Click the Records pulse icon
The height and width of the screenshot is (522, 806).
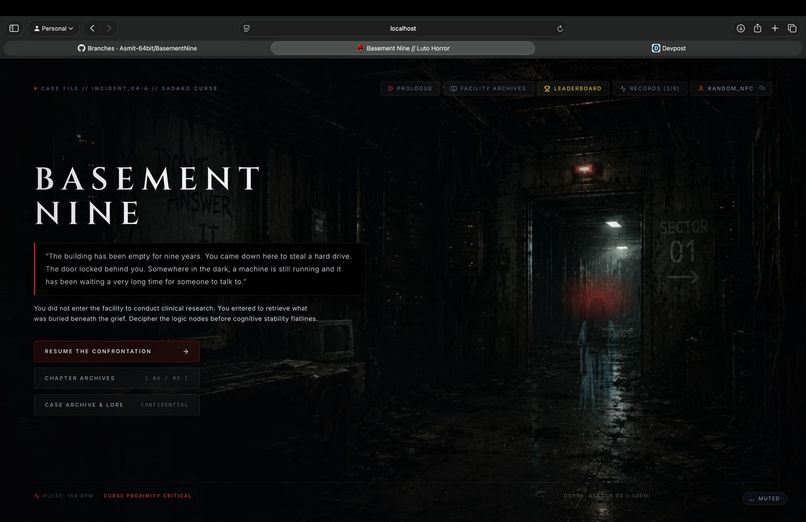[x=623, y=88]
